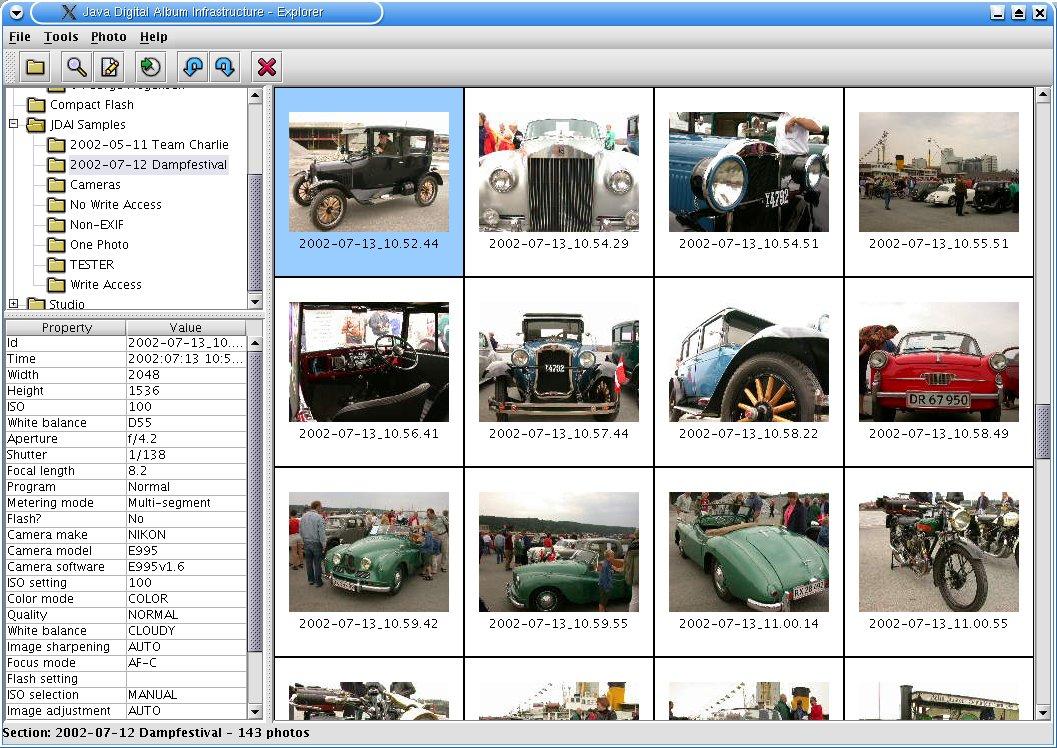Screen dimensions: 1057x748
Task: Click the green arrow refresh toolbar icon
Action: [150, 67]
